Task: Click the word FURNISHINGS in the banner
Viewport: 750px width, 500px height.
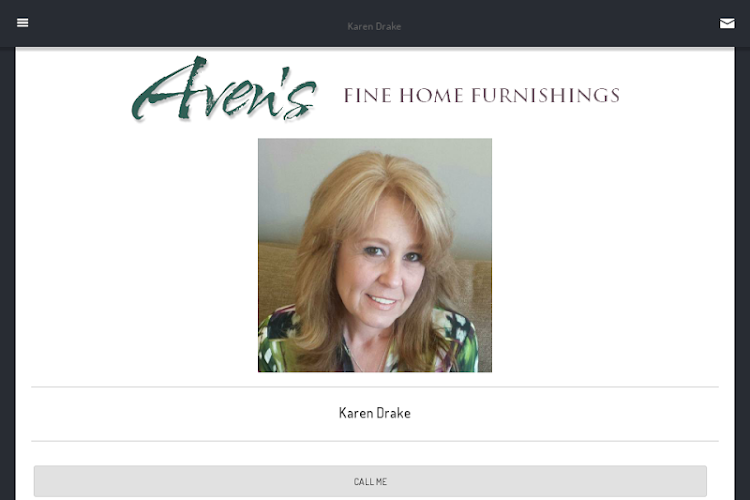Action: 546,95
